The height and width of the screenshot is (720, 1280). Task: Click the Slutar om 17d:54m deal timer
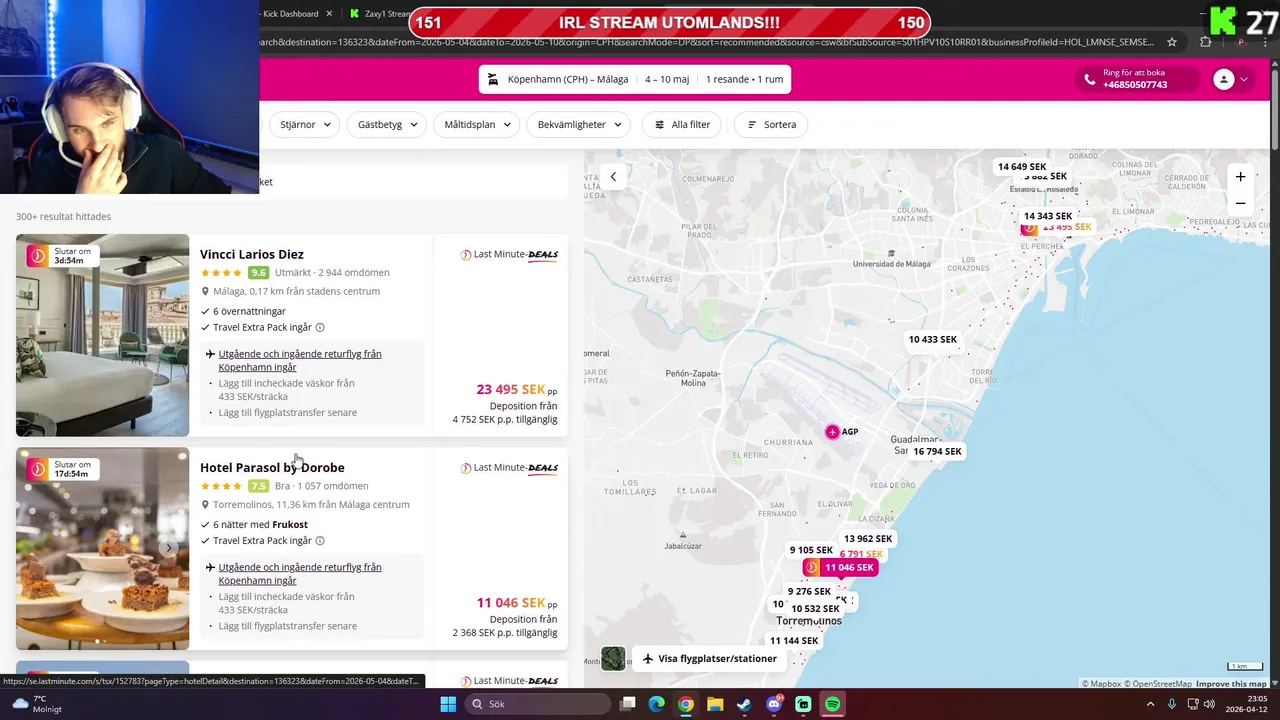click(x=62, y=469)
